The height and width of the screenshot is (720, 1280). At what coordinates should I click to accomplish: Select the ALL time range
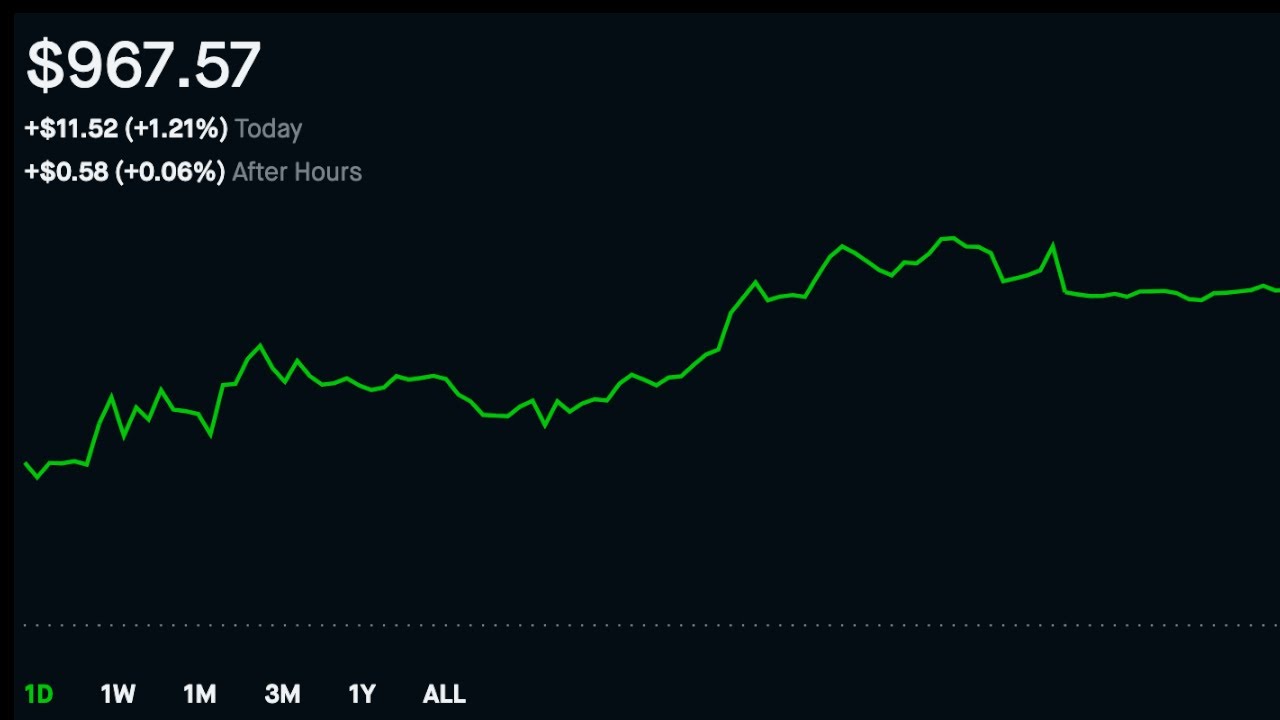coord(444,694)
